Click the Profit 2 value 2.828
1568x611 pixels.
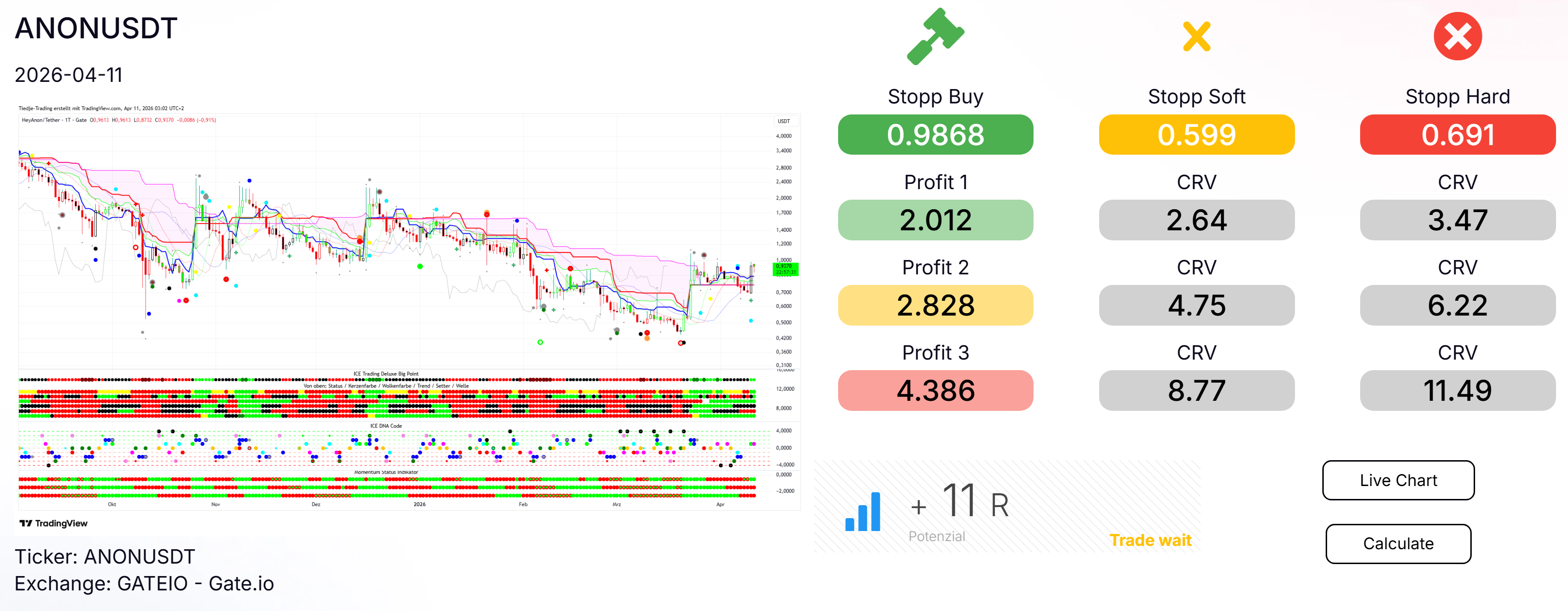935,305
